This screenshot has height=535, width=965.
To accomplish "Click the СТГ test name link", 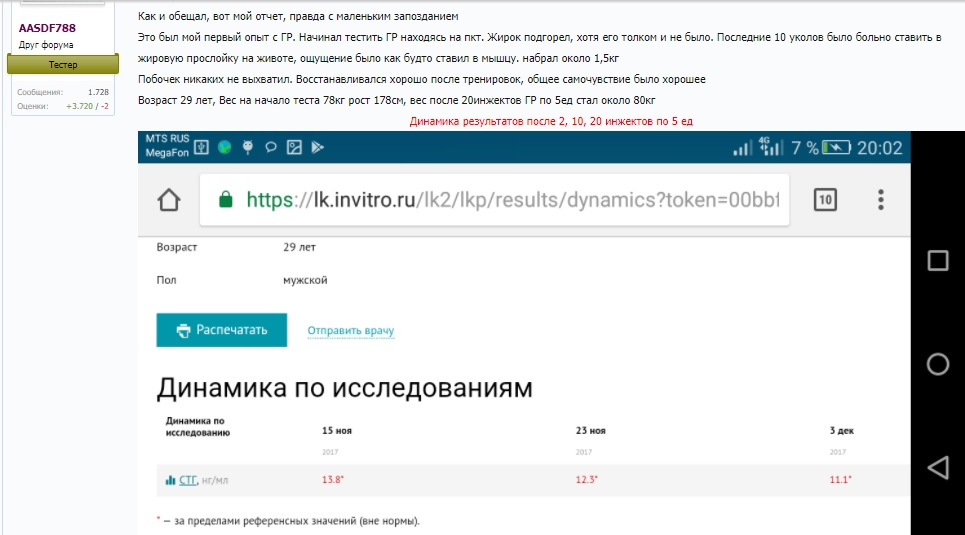I will tap(187, 481).
